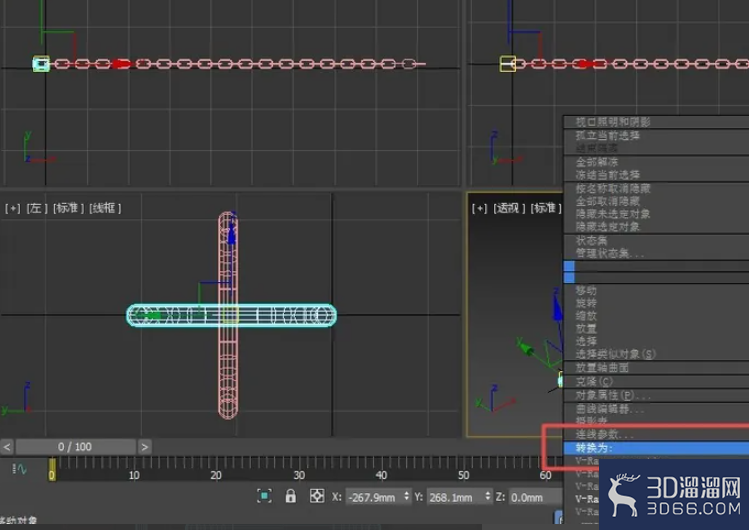749x530 pixels.
Task: Open the [左] view label menu
Action: click(x=37, y=208)
